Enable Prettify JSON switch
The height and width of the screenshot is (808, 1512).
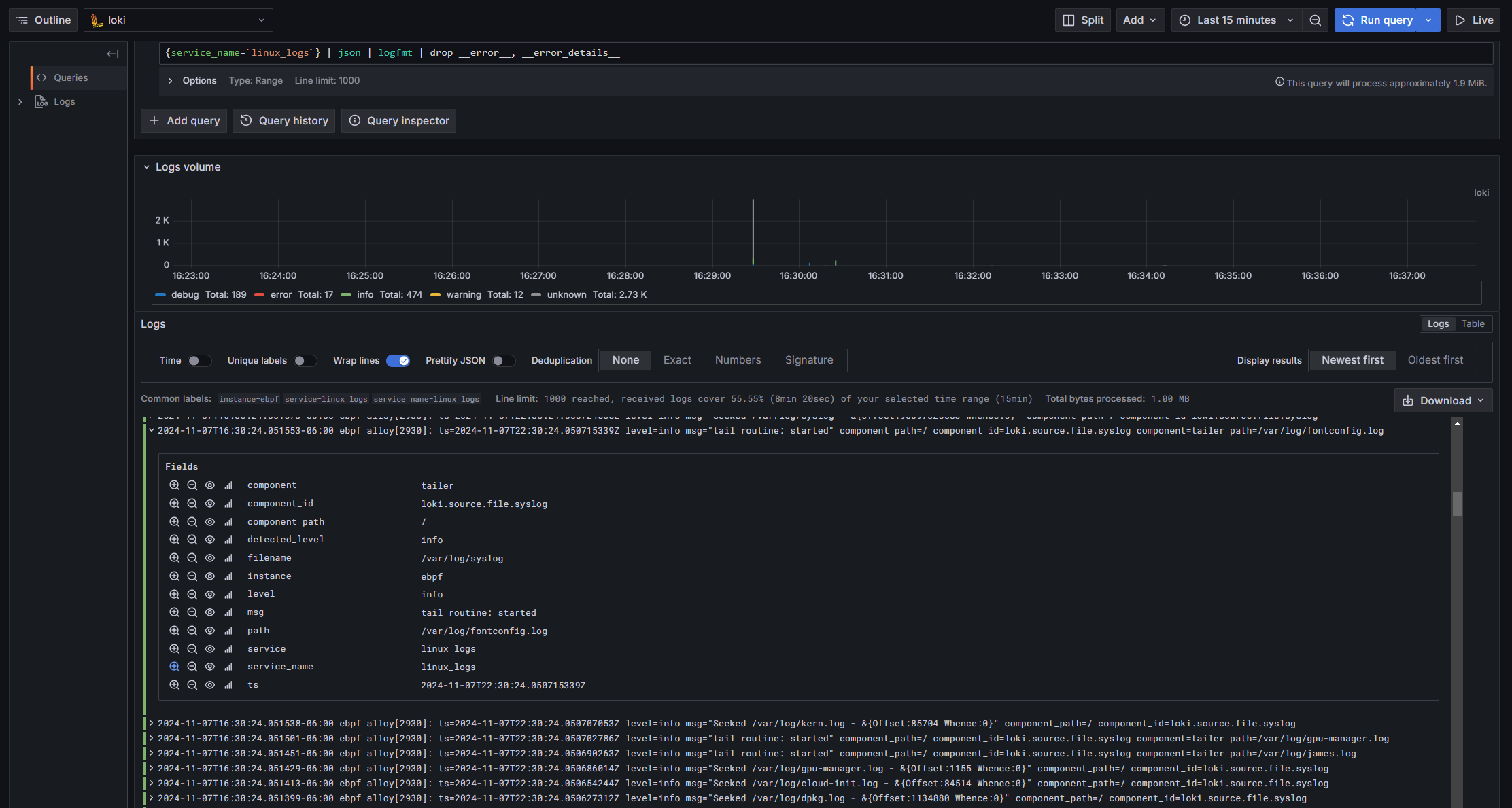pyautogui.click(x=504, y=361)
